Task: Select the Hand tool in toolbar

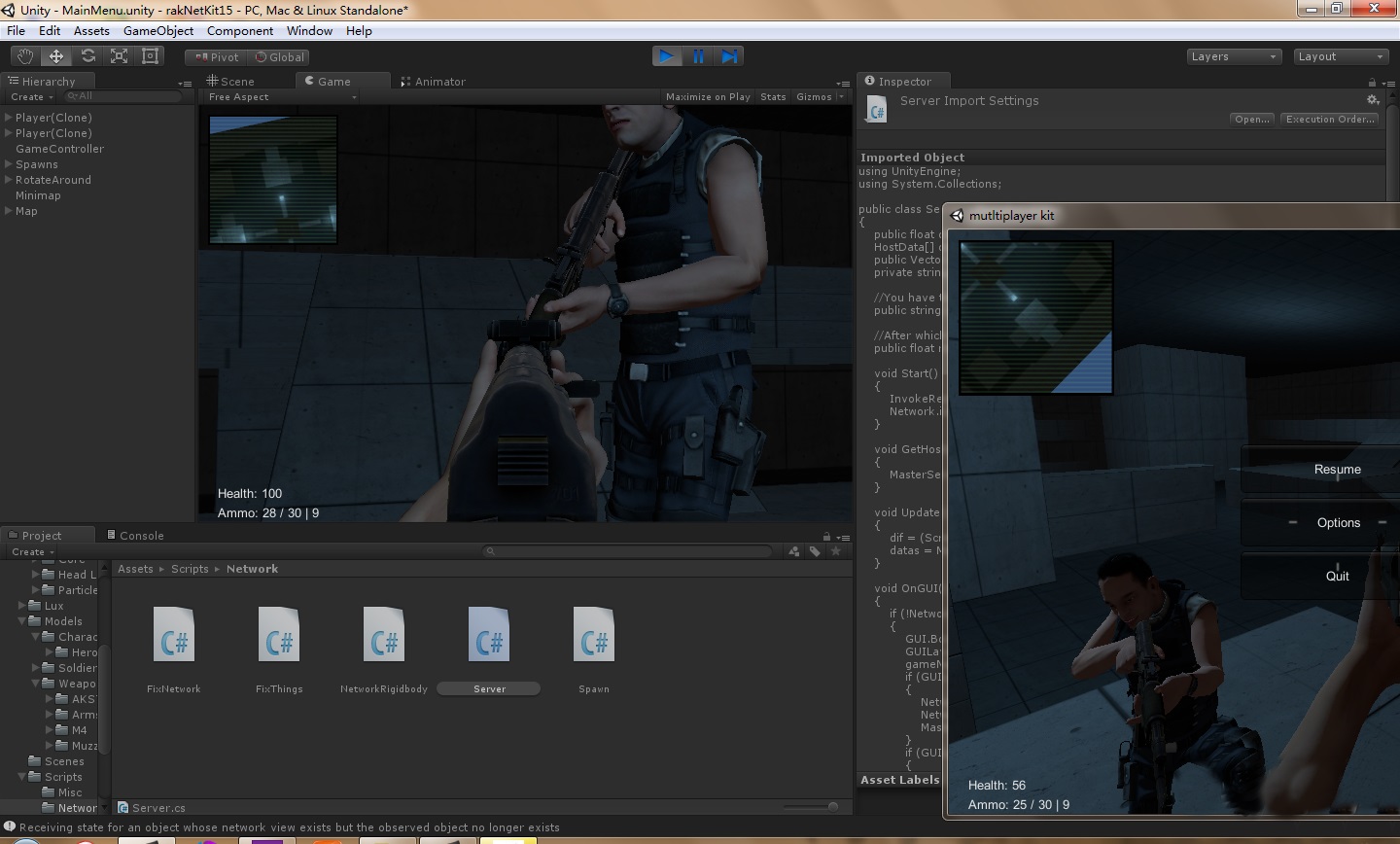Action: click(25, 56)
